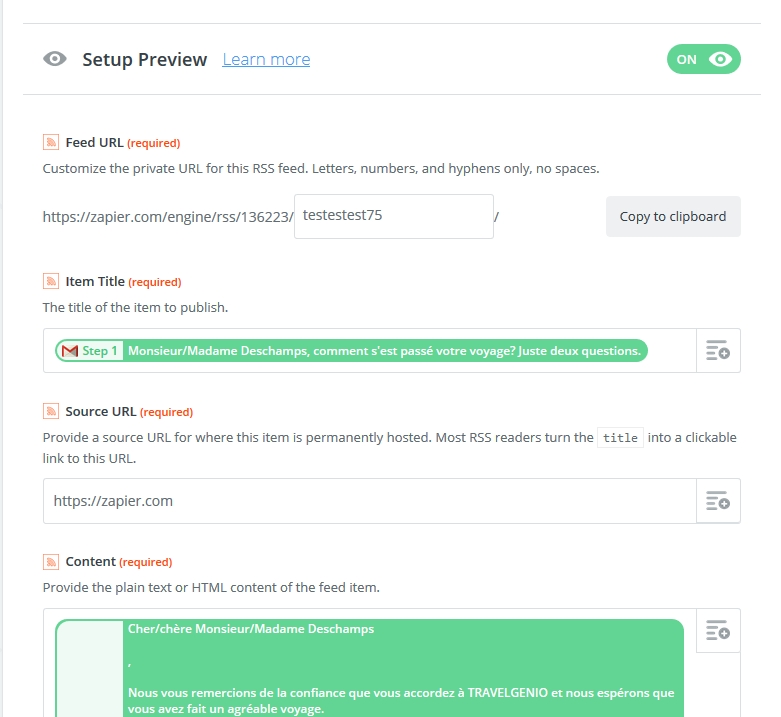Click the Source URL input with https://zapier.com
781x717 pixels.
point(369,501)
